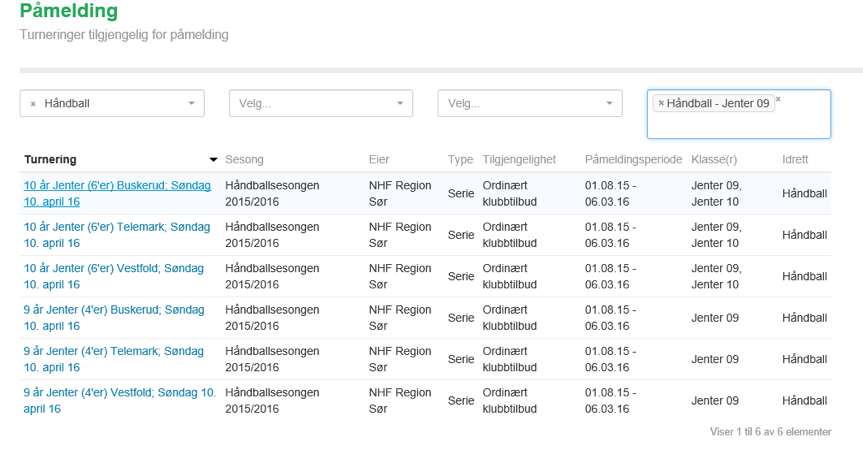Toggle the Turnering column sort arrow
863x455 pixels.
[213, 160]
